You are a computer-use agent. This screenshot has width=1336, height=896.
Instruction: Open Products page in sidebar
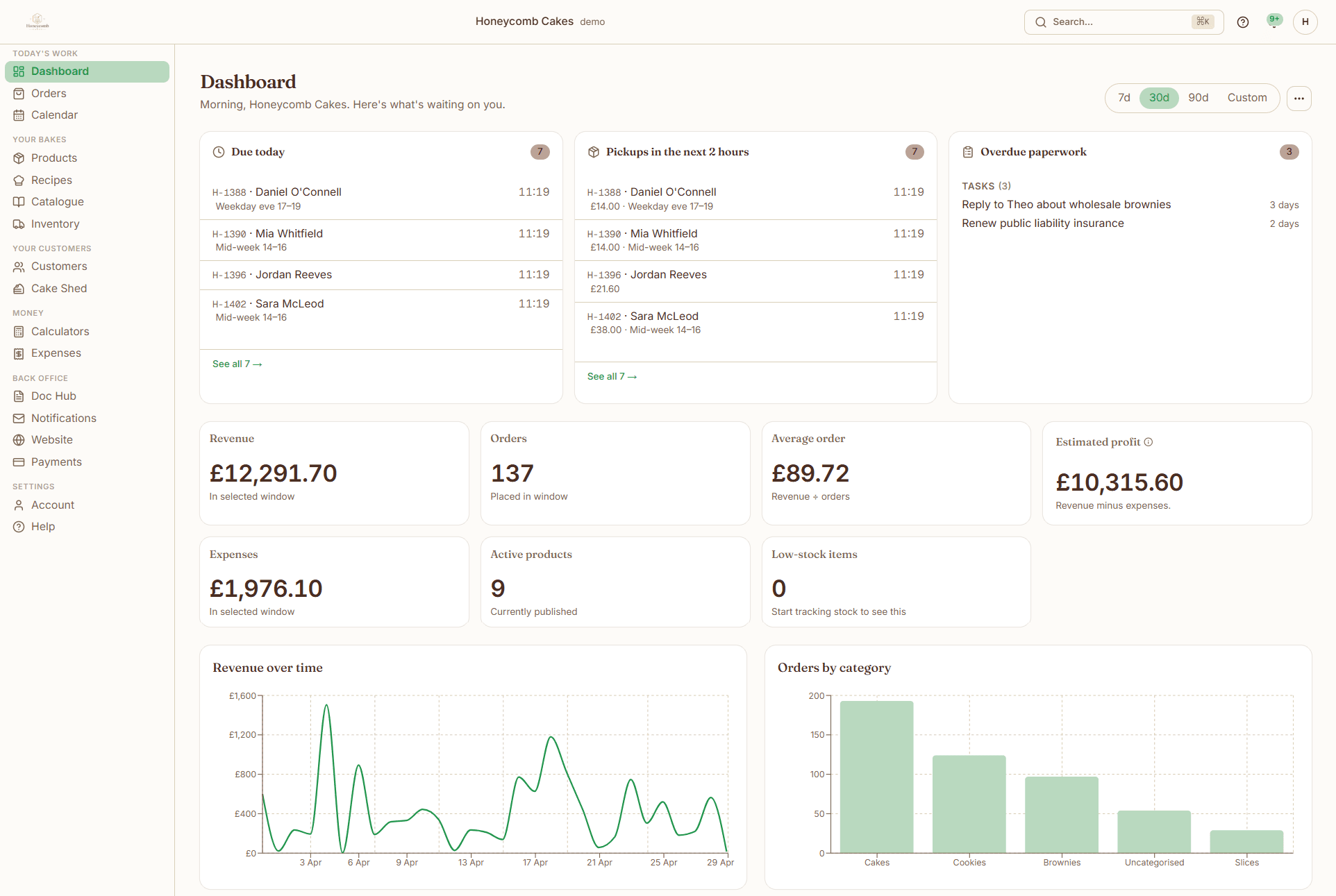click(x=87, y=158)
